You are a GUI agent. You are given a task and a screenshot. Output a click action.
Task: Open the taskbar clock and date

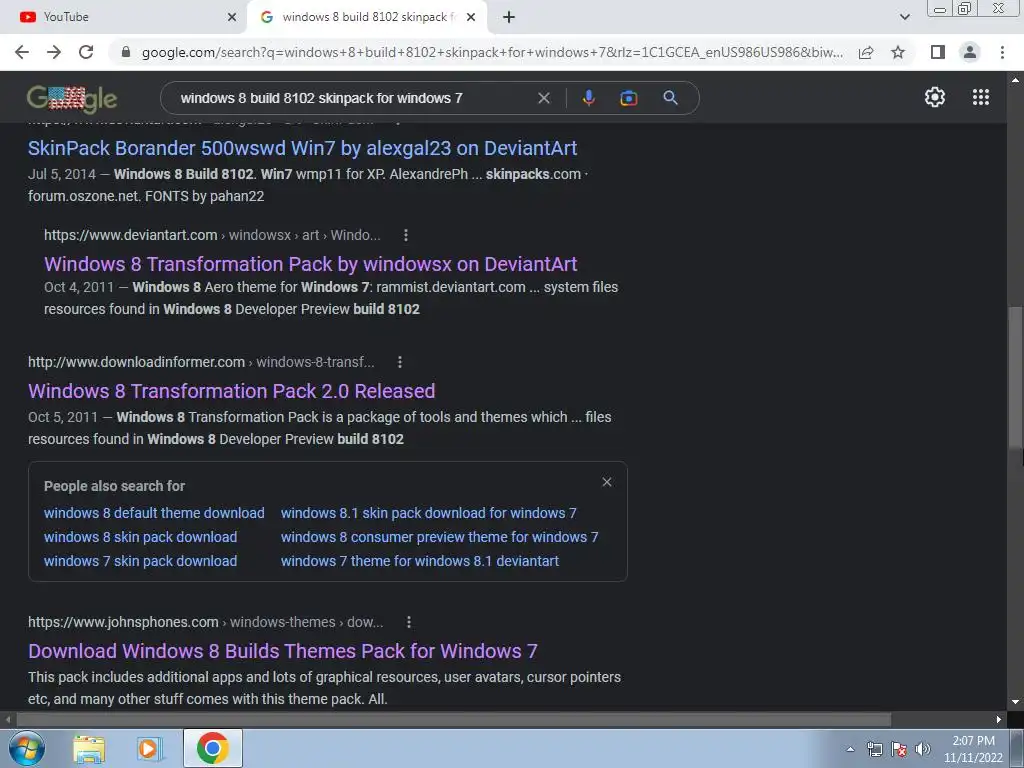point(973,750)
